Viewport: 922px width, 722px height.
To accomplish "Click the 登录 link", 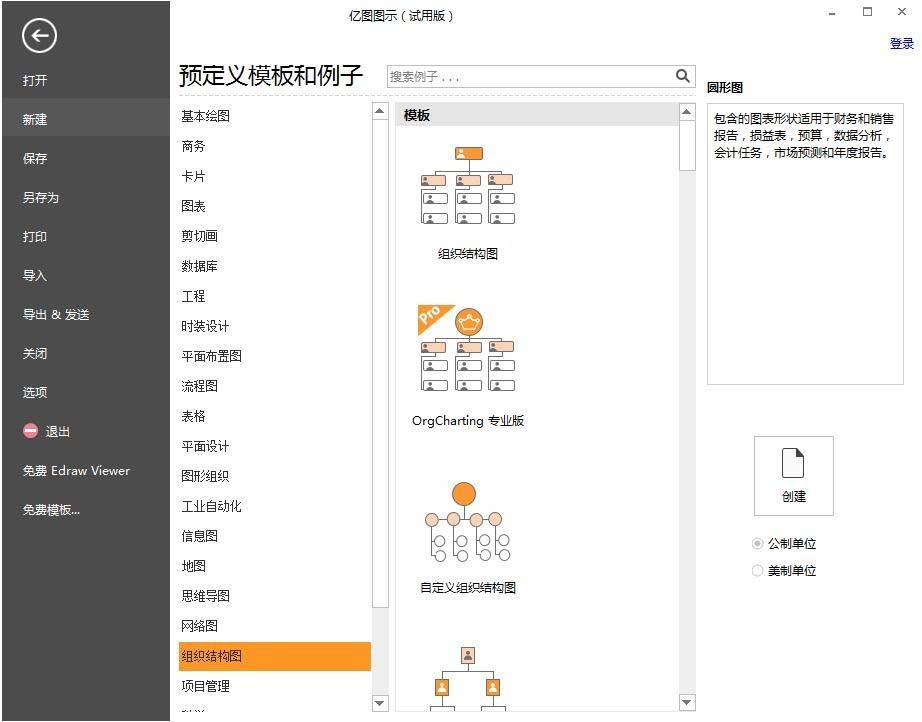I will point(901,43).
